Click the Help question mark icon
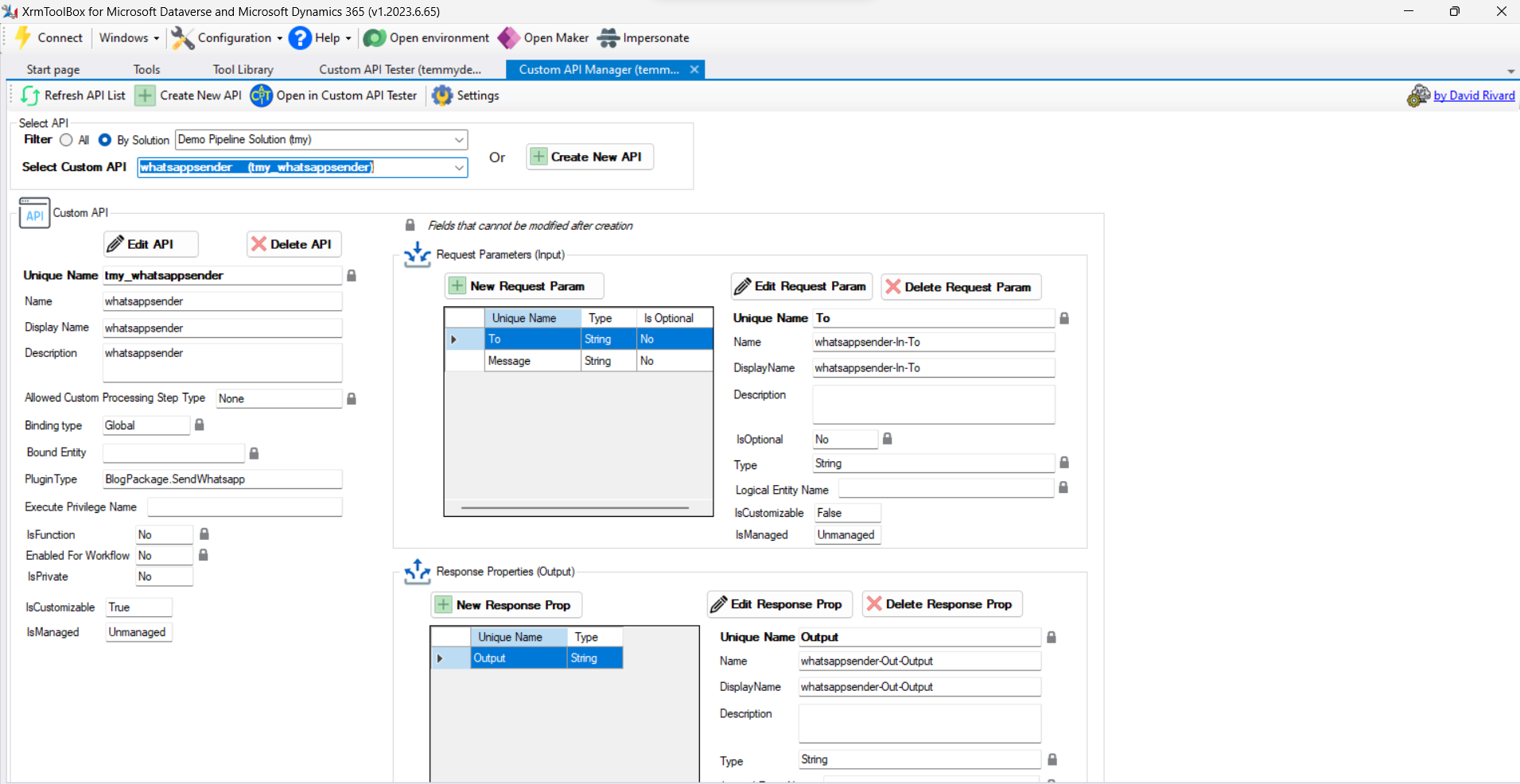 (x=300, y=38)
